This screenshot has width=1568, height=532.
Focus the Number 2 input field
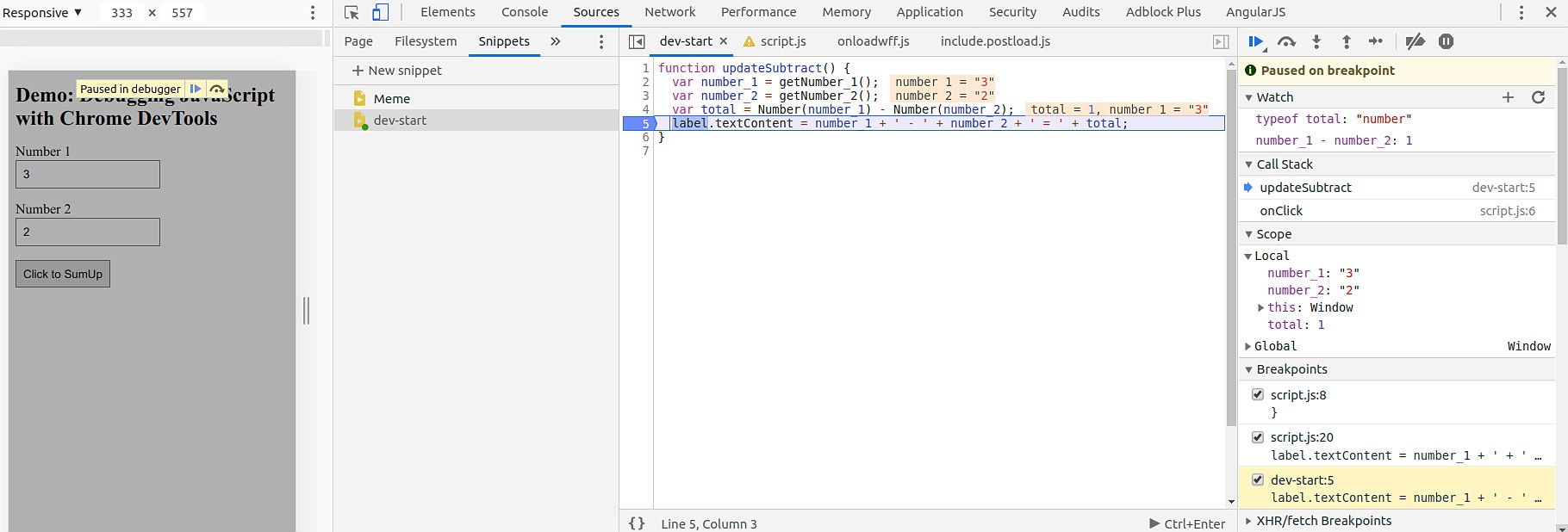[x=88, y=232]
